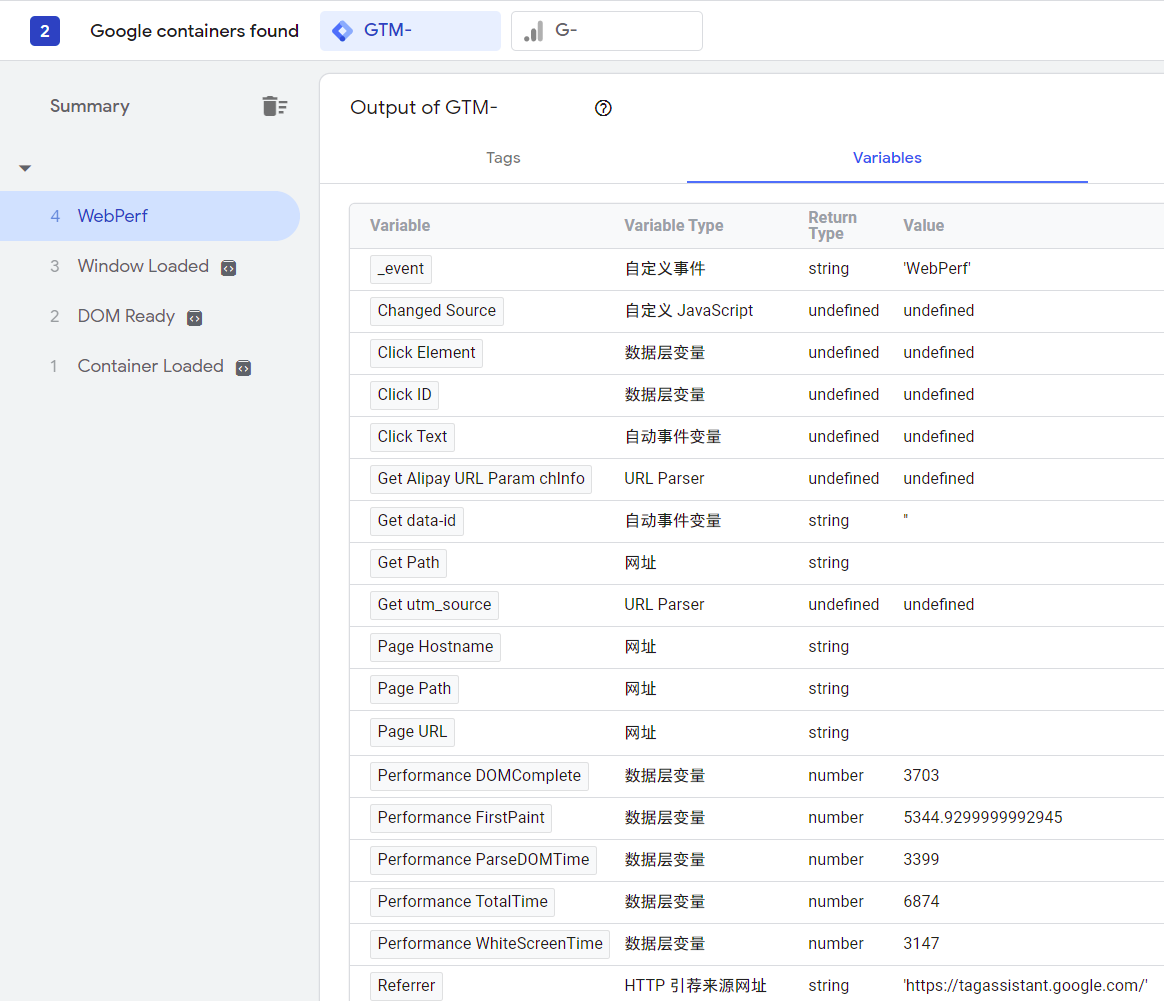Open the Changed Source variable chip
This screenshot has height=1001, width=1164.
436,311
